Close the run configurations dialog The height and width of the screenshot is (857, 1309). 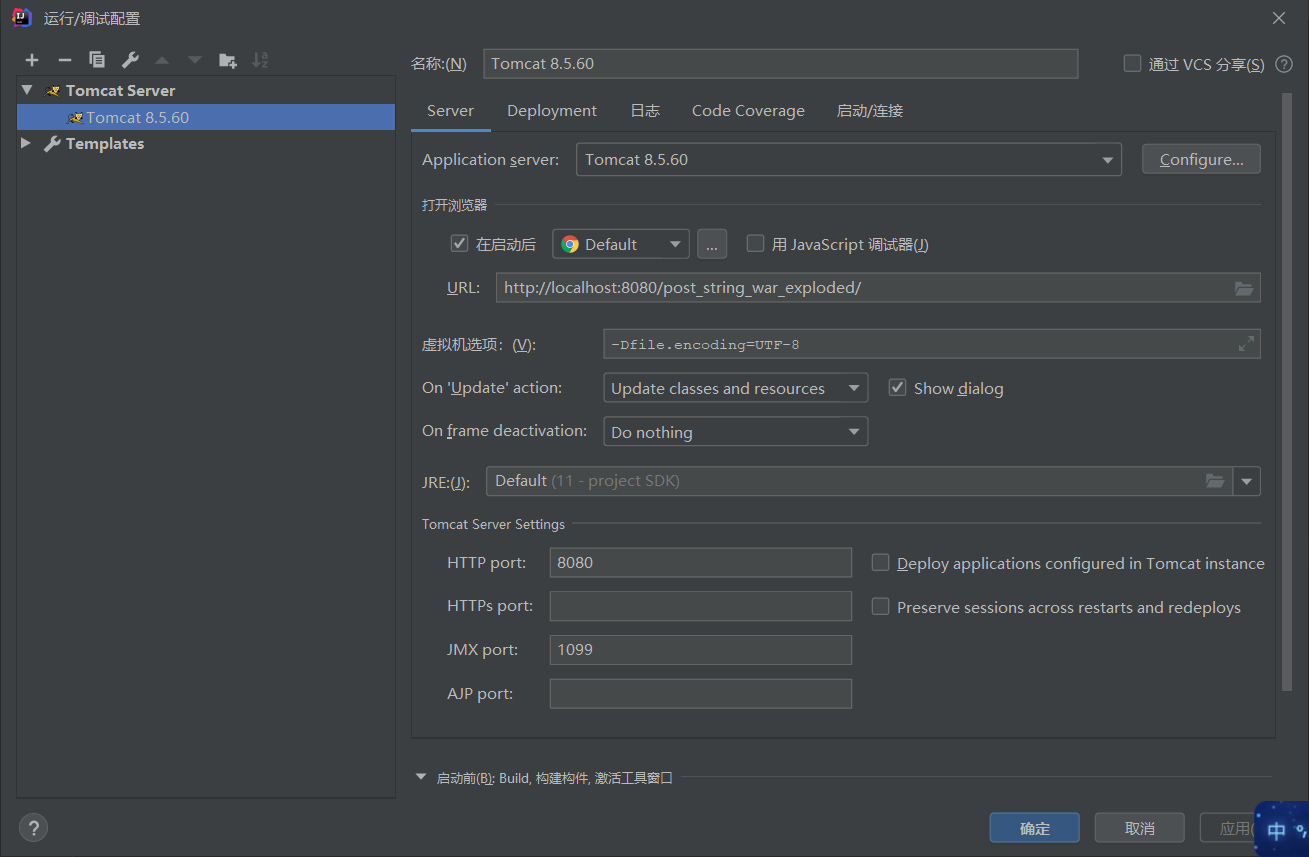point(1279,18)
